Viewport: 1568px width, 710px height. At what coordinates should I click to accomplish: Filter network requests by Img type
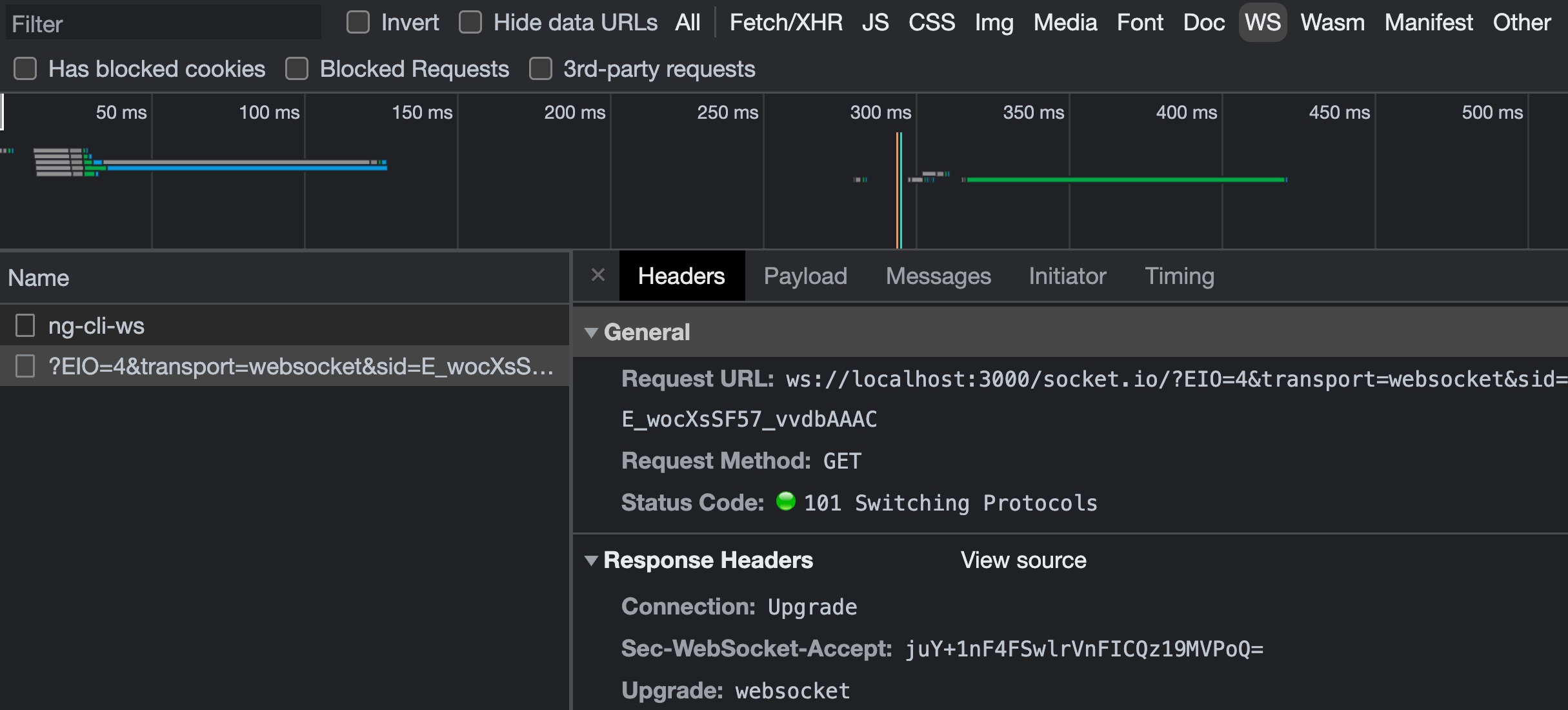coord(994,23)
